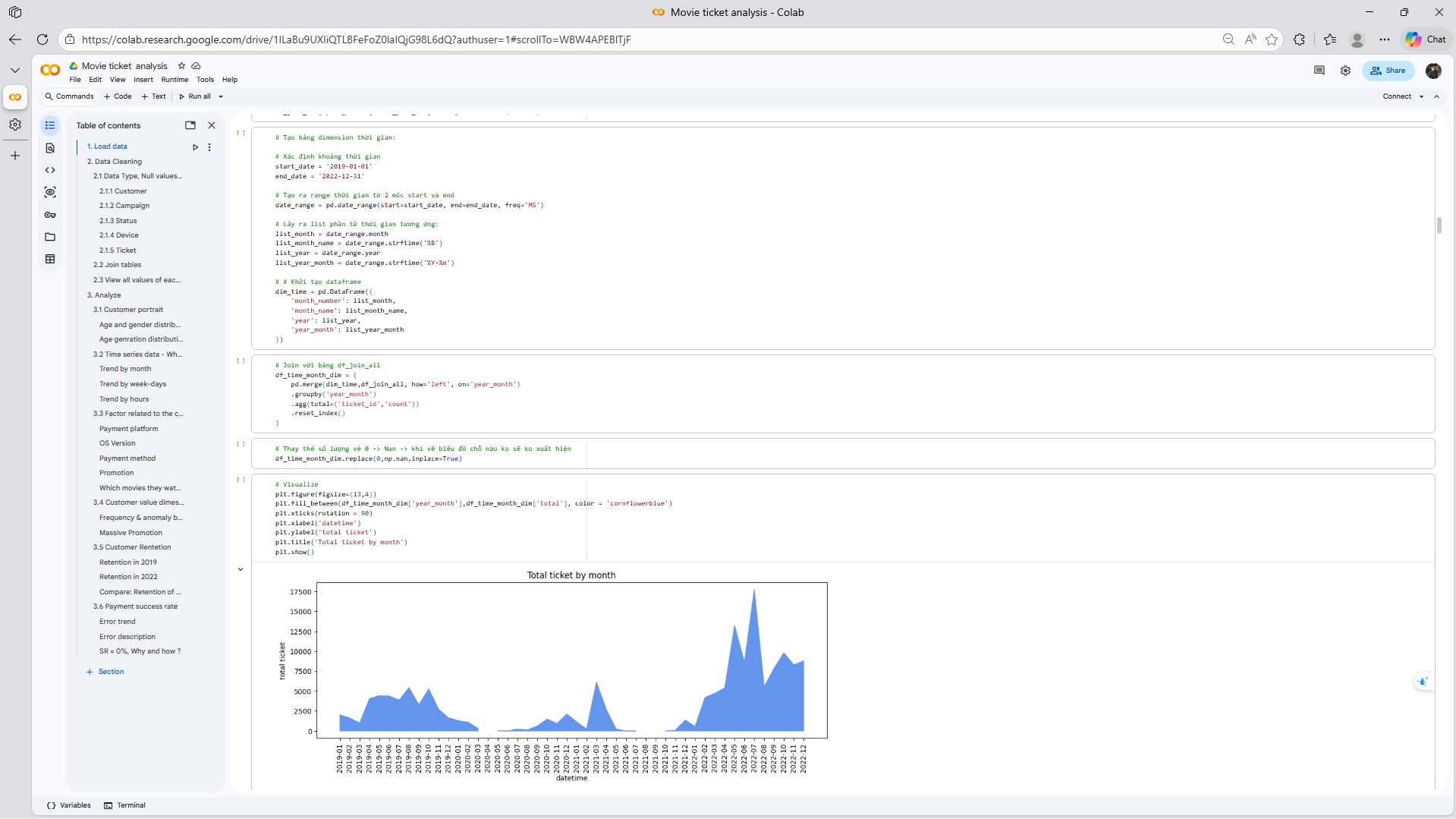1456x819 pixels.
Task: Open the code snippets panel icon
Action: pyautogui.click(x=50, y=170)
